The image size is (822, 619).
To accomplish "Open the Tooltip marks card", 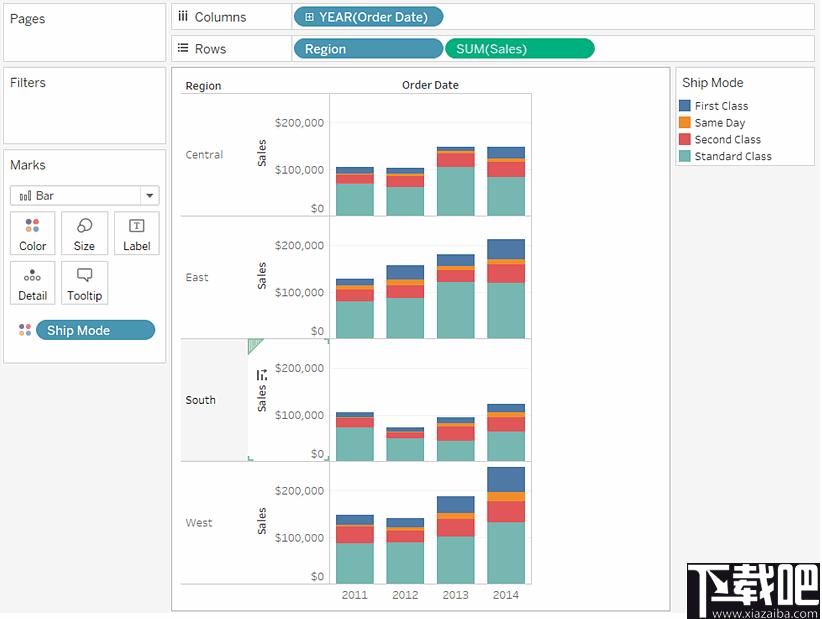I will (84, 283).
